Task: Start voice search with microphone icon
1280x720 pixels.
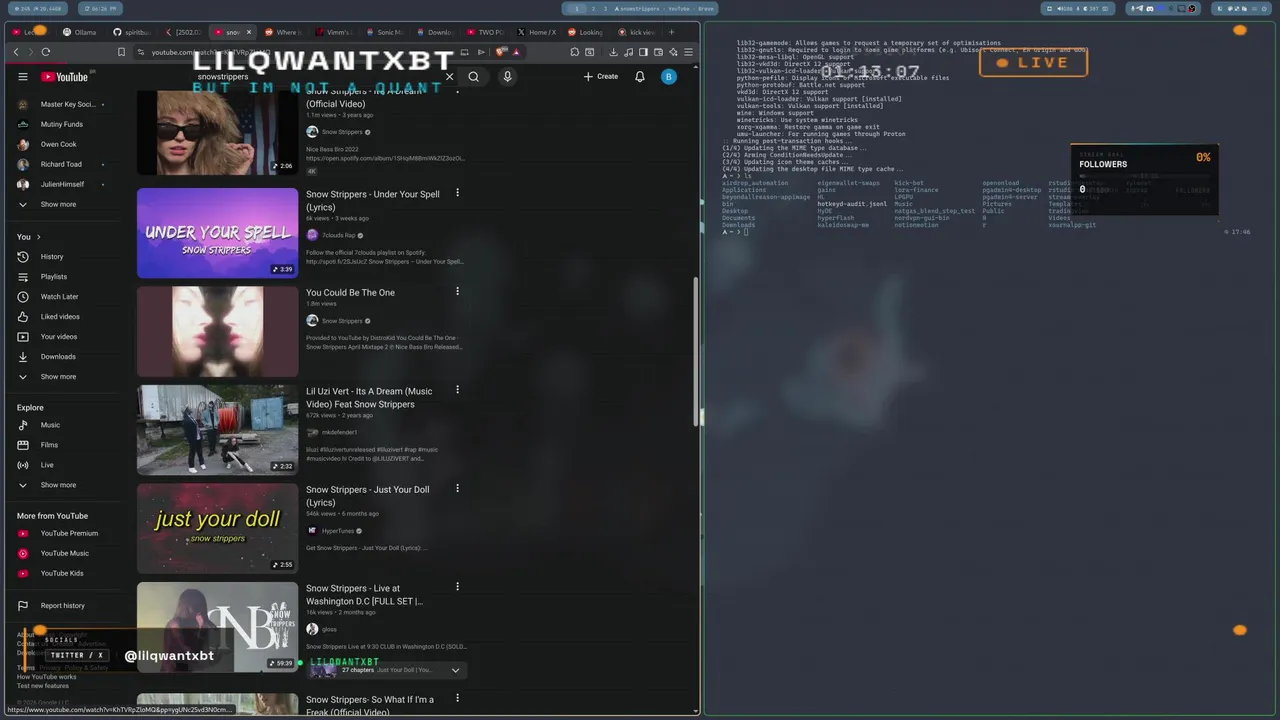Action: coord(507,77)
